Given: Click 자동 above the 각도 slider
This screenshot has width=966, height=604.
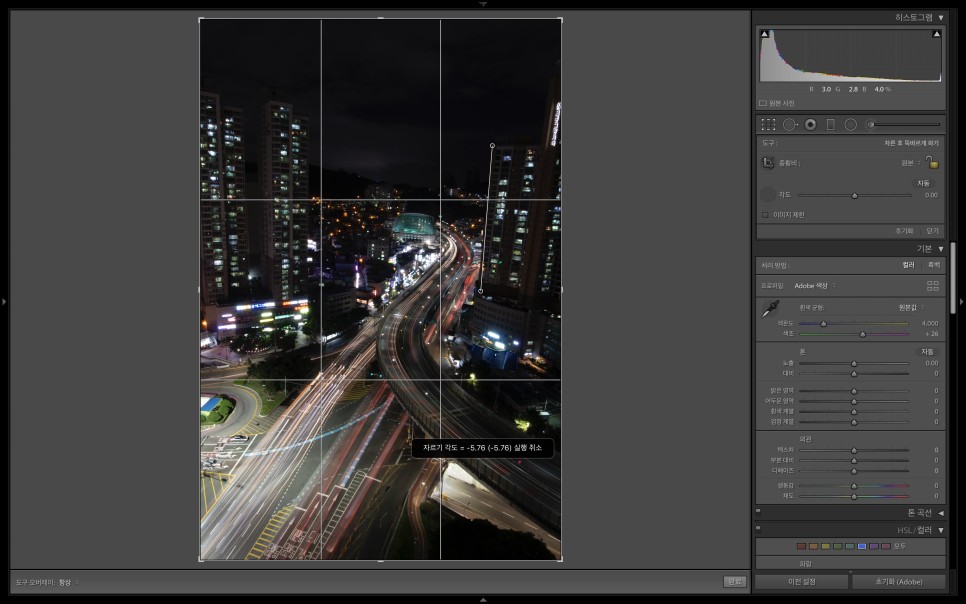Looking at the screenshot, I should tap(923, 183).
